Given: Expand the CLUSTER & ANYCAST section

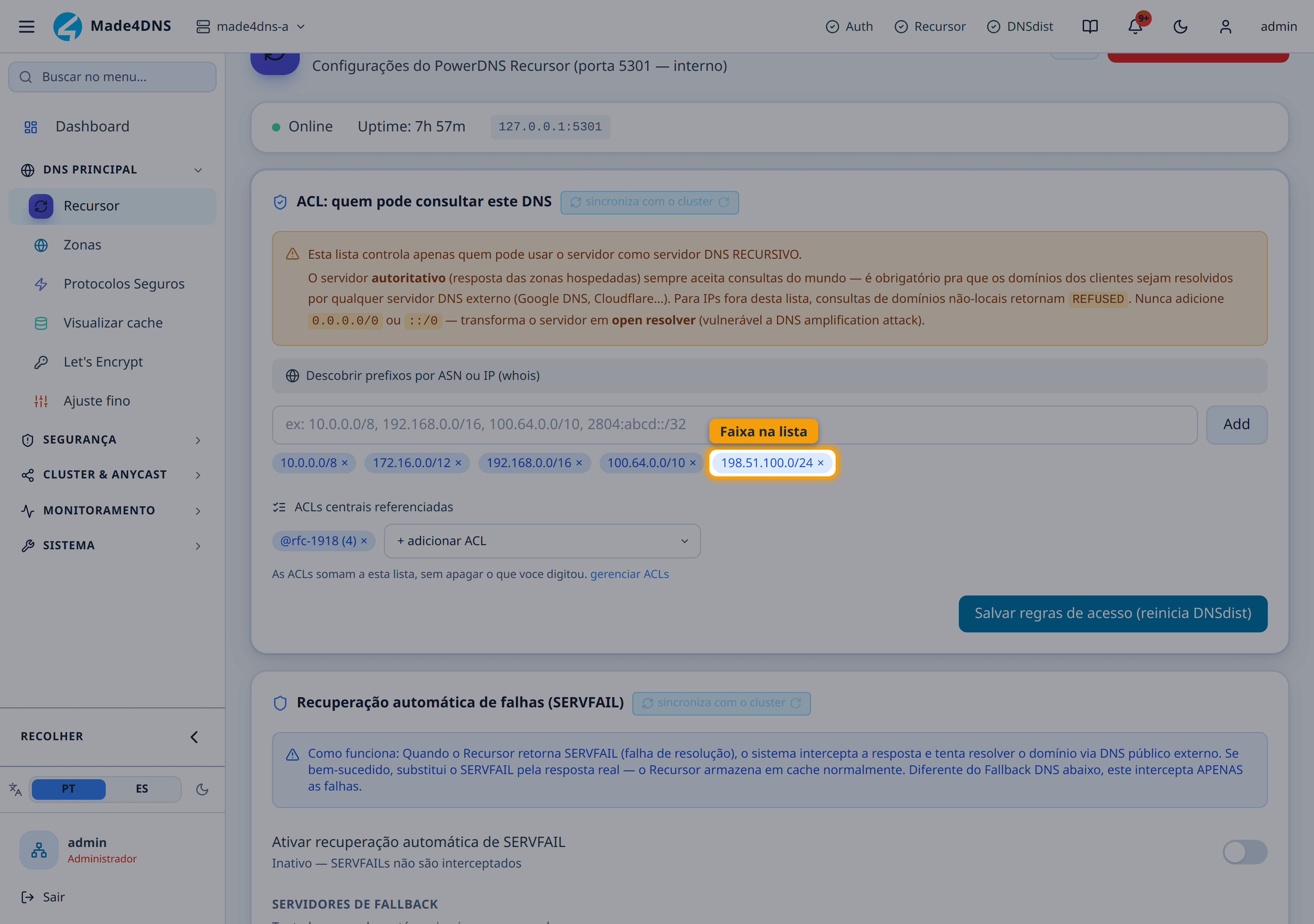Looking at the screenshot, I should 112,475.
